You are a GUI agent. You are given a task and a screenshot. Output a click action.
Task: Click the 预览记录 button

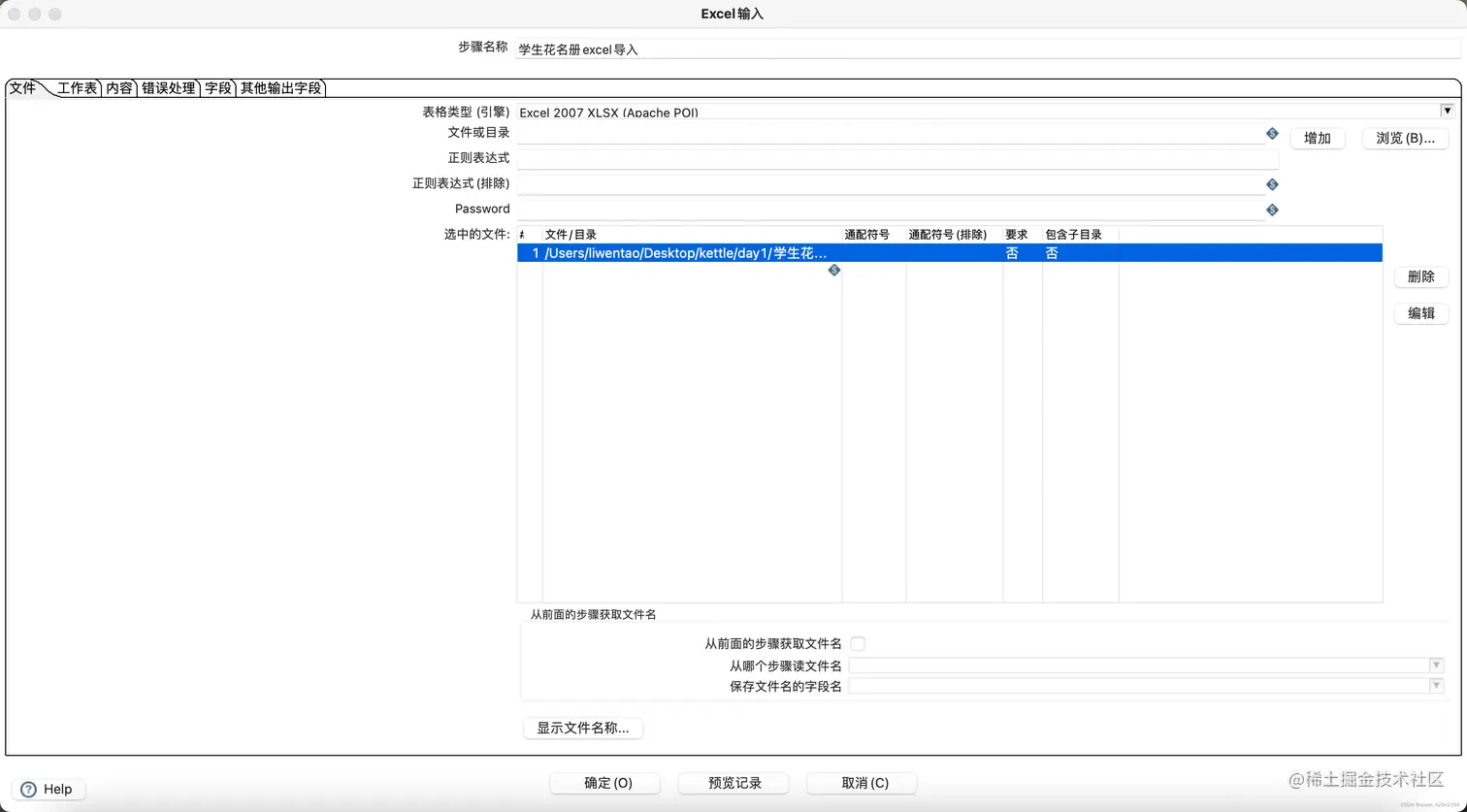click(x=735, y=783)
